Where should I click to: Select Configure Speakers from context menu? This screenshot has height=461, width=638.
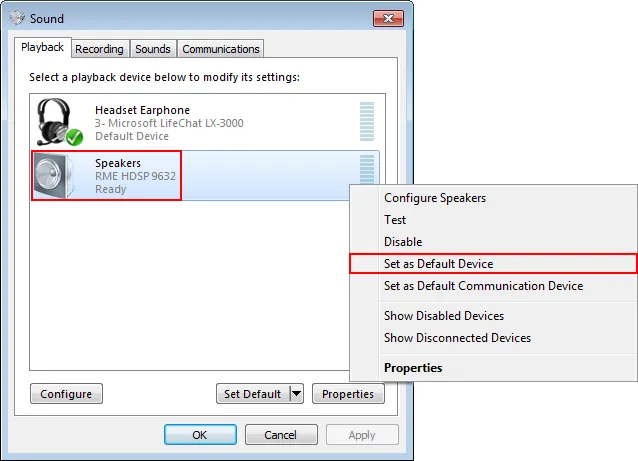pyautogui.click(x=435, y=198)
